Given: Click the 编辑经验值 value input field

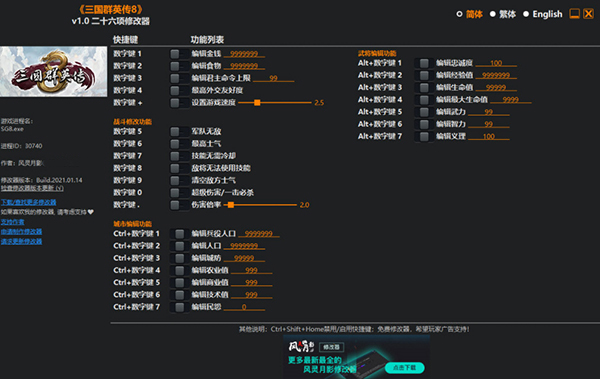Looking at the screenshot, I should (x=496, y=75).
